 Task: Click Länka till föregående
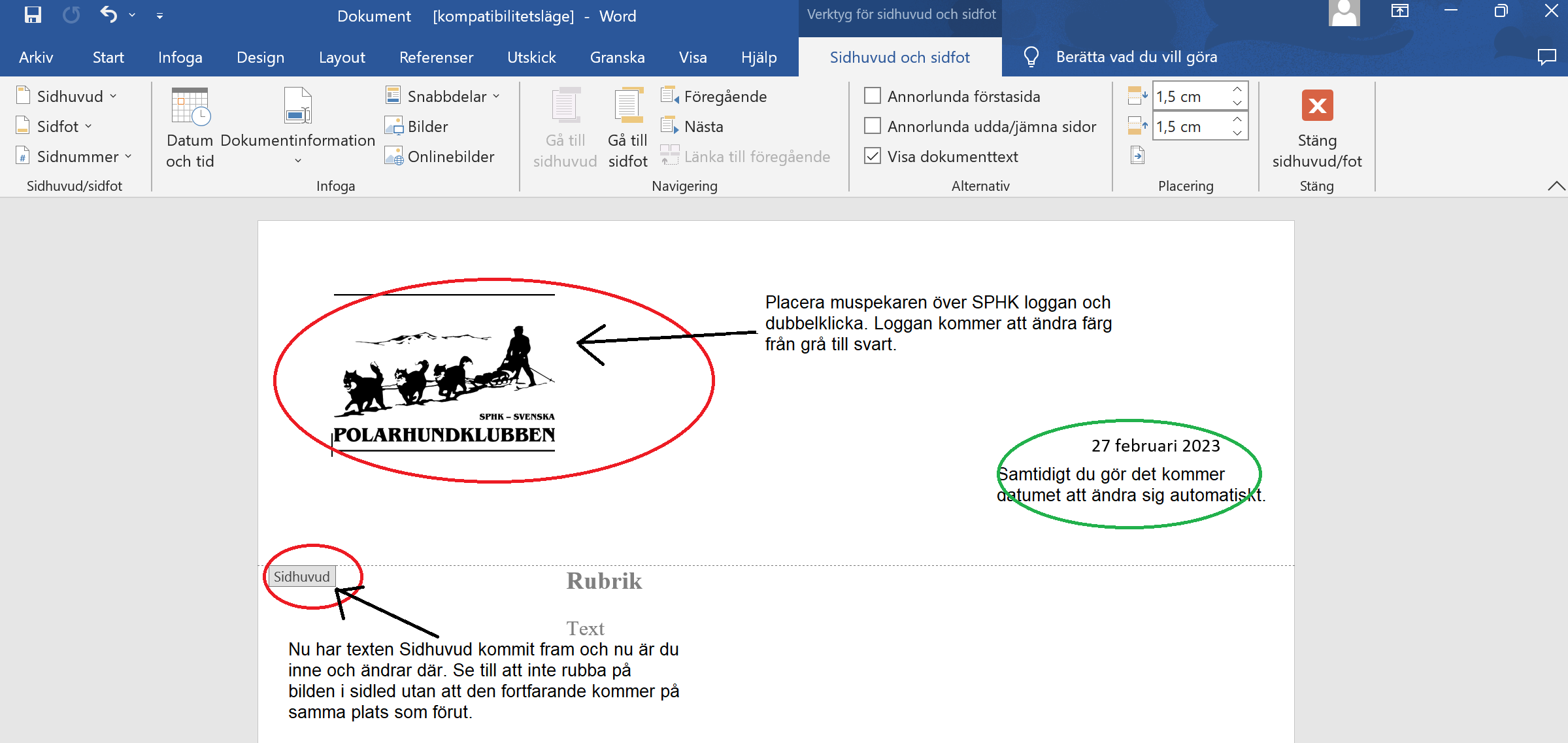745,156
